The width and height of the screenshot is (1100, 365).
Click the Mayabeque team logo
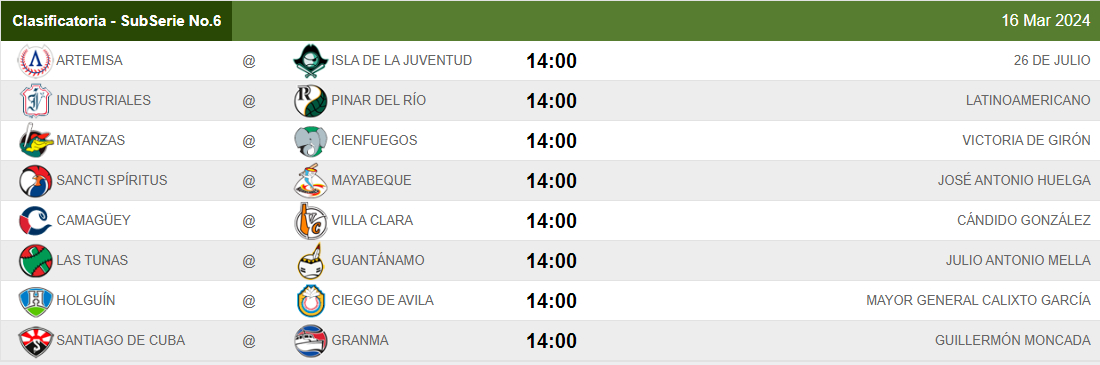(x=310, y=180)
